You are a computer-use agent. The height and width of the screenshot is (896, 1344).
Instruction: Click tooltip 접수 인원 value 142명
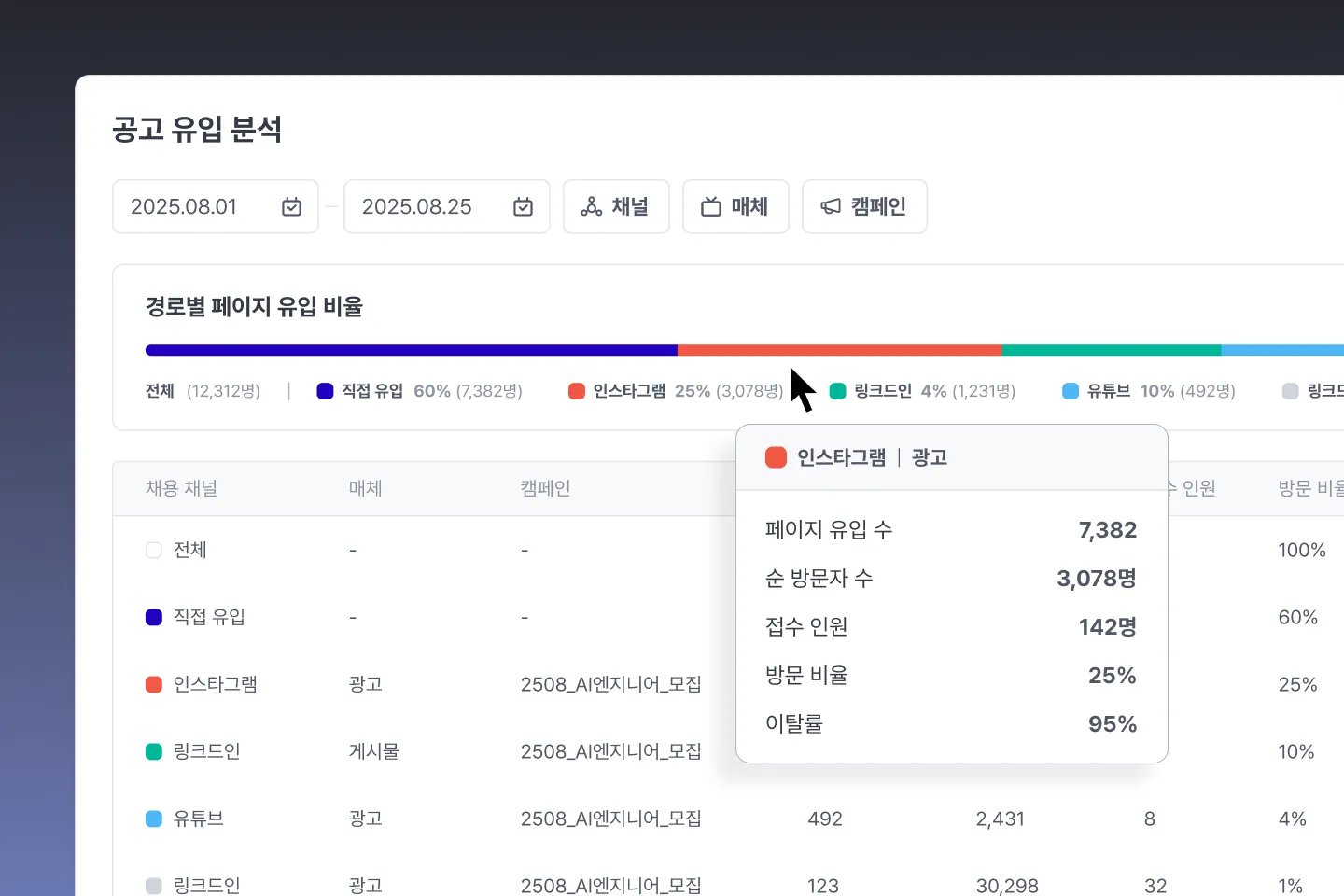tap(1108, 627)
